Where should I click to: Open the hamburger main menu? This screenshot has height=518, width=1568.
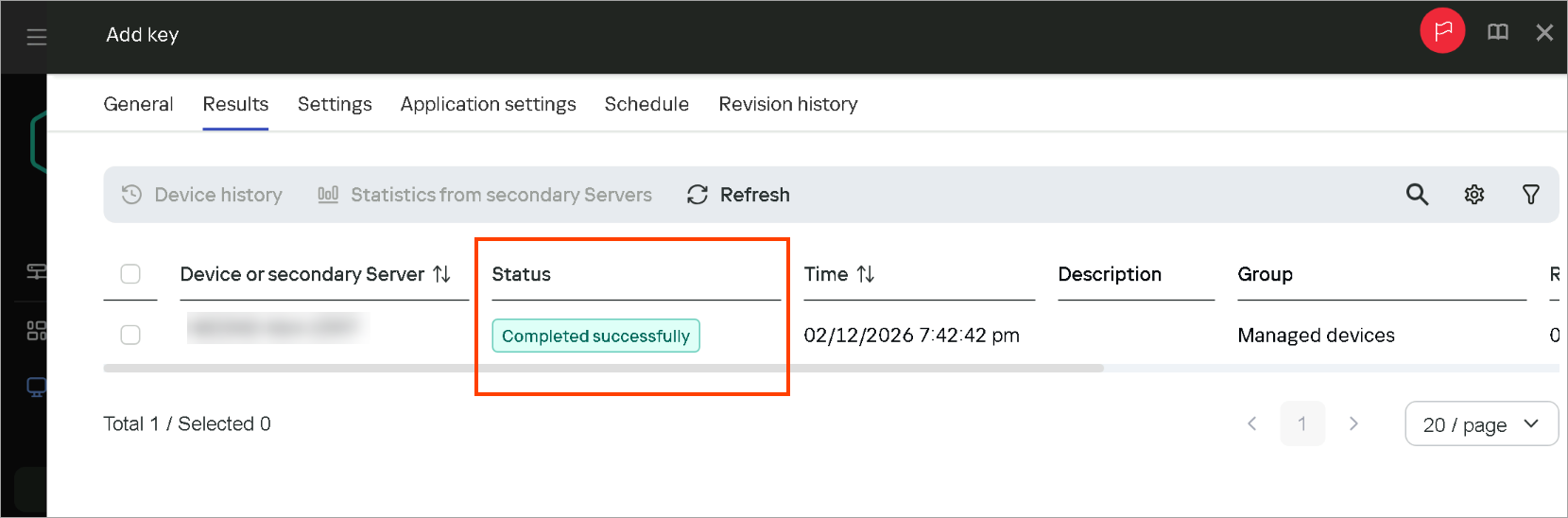point(37,37)
